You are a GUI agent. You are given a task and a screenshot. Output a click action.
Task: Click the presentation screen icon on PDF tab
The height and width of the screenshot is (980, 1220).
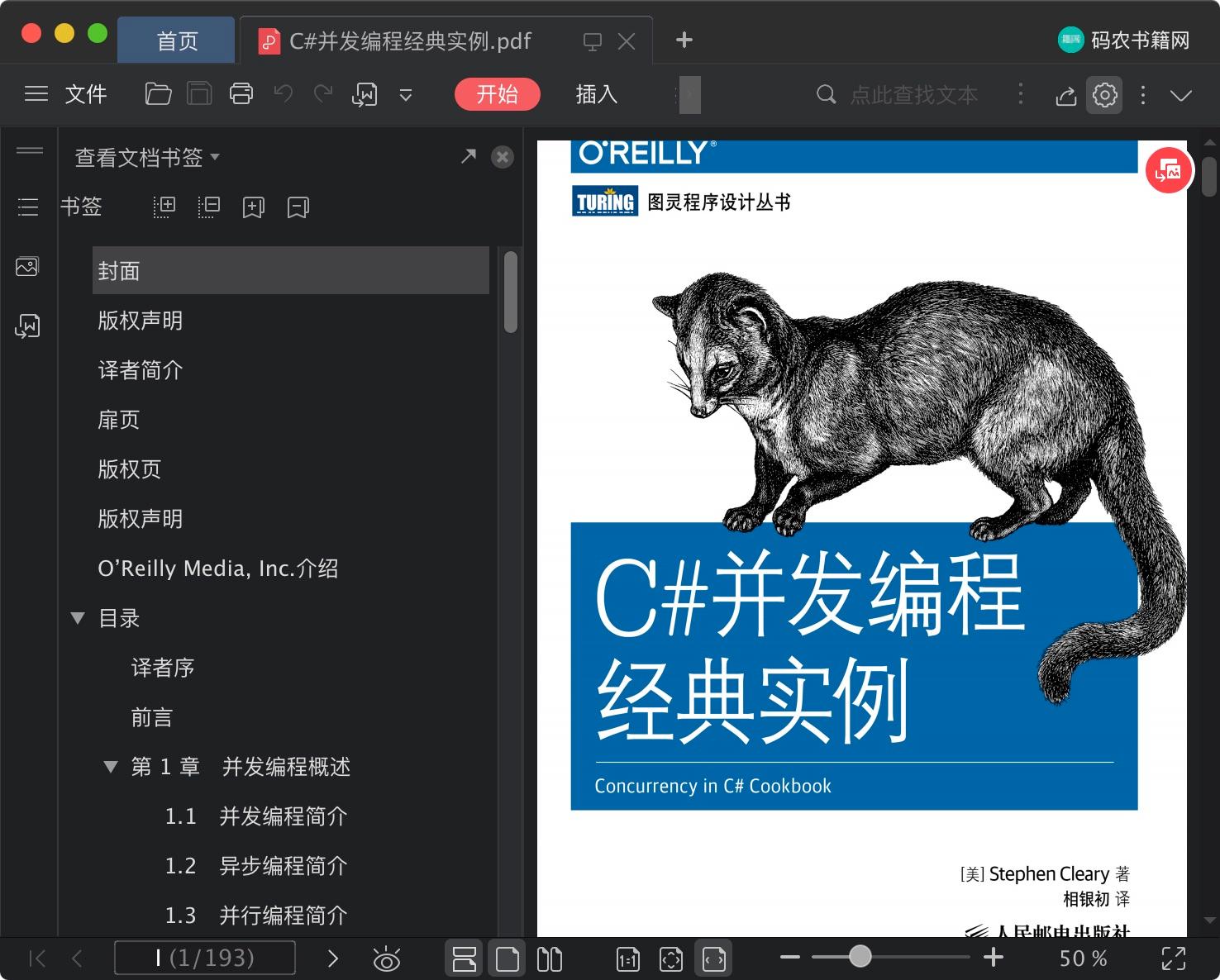pos(592,41)
